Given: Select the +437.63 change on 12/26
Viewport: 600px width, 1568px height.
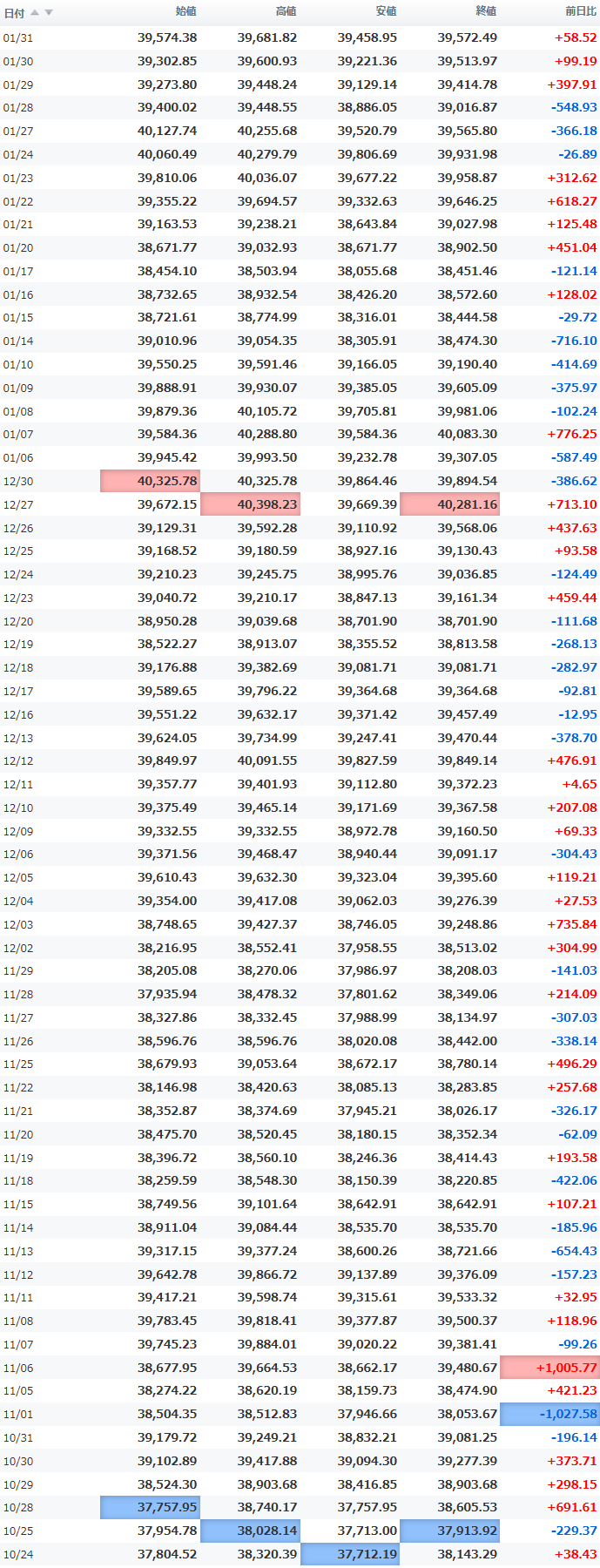Looking at the screenshot, I should click(572, 529).
